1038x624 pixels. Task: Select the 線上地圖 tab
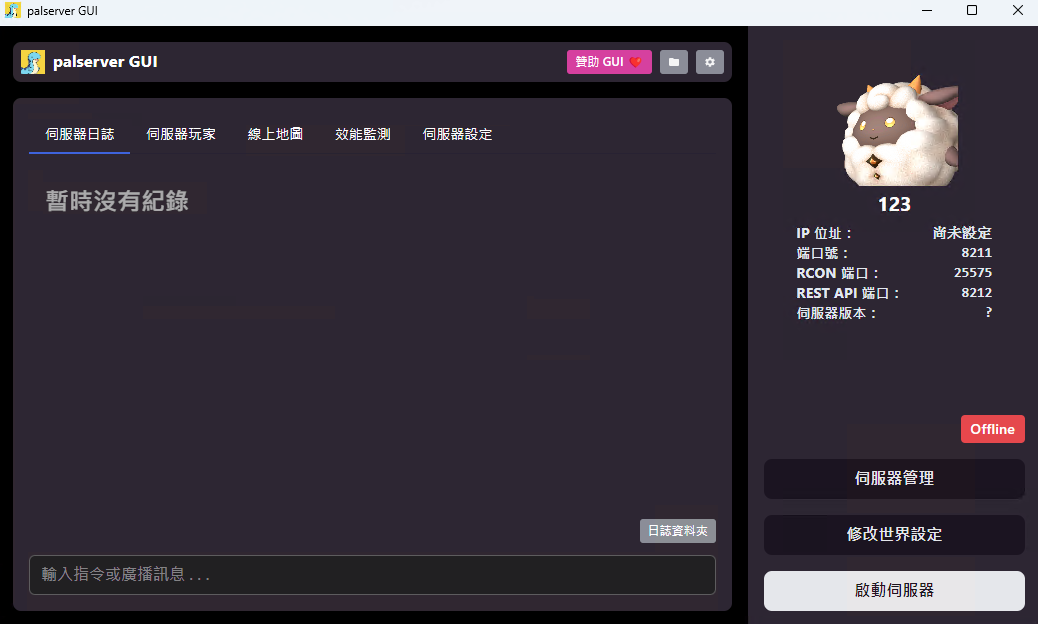(275, 134)
